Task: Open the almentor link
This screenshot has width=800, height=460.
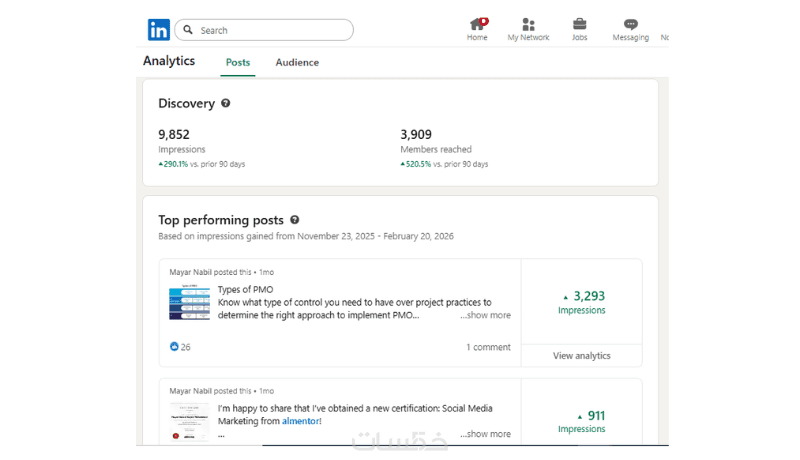Action: 300,421
